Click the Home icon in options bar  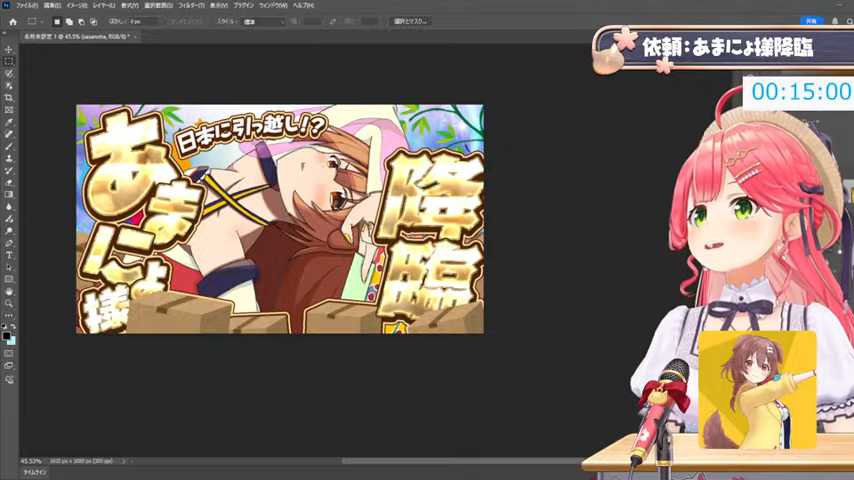point(13,22)
